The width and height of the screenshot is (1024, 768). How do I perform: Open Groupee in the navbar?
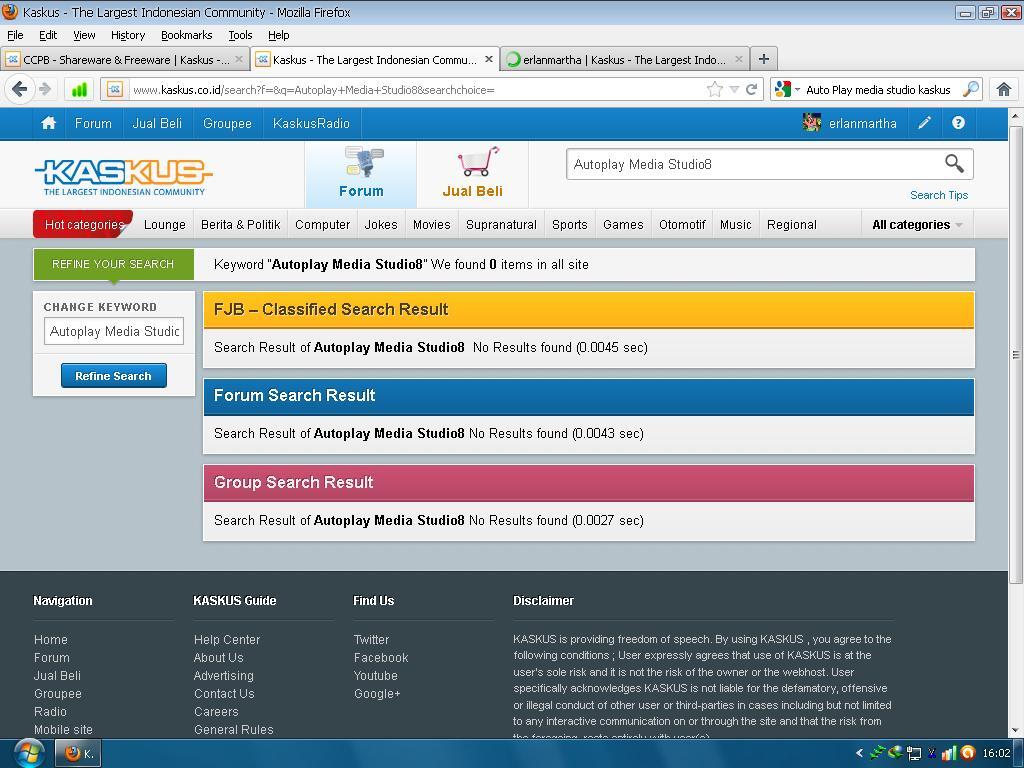pos(227,123)
